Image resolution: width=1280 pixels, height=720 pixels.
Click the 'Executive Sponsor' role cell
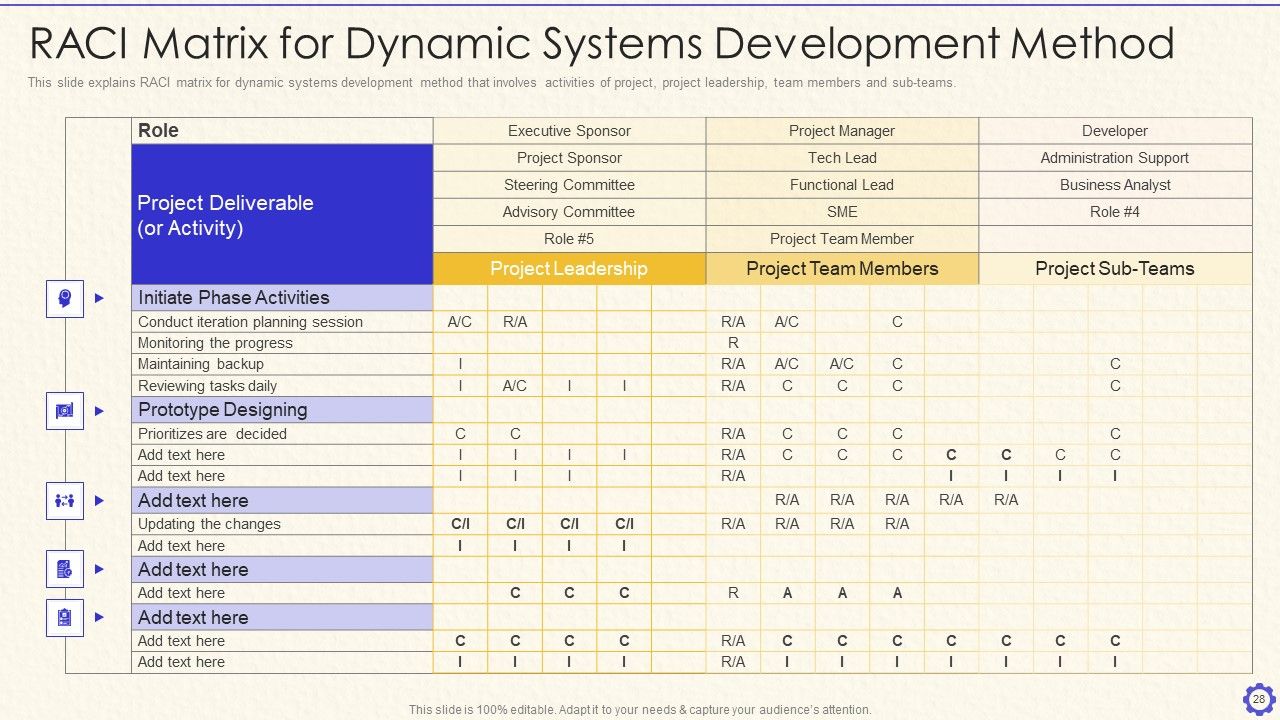click(x=569, y=131)
